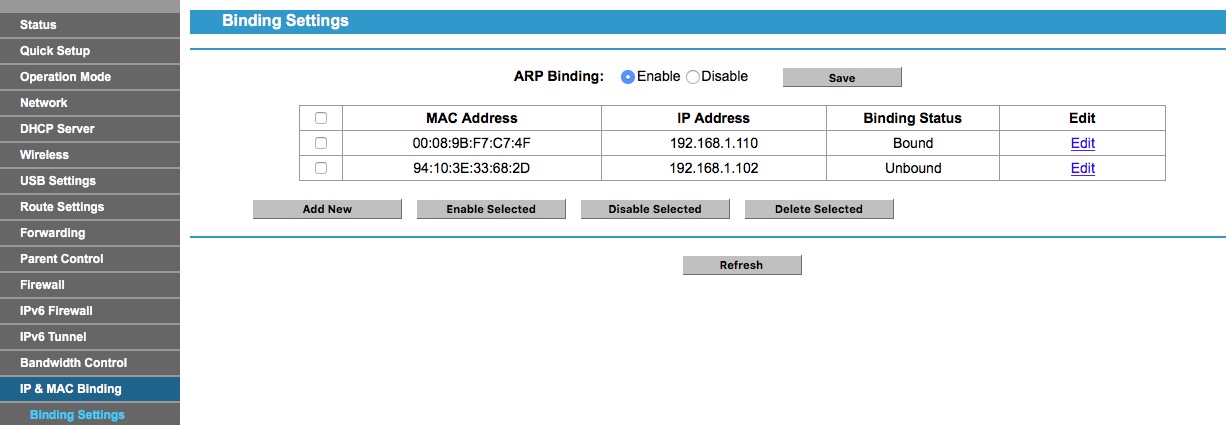
Task: Check the box for MAC 94:10:3E:33:68:2D
Action: [321, 168]
